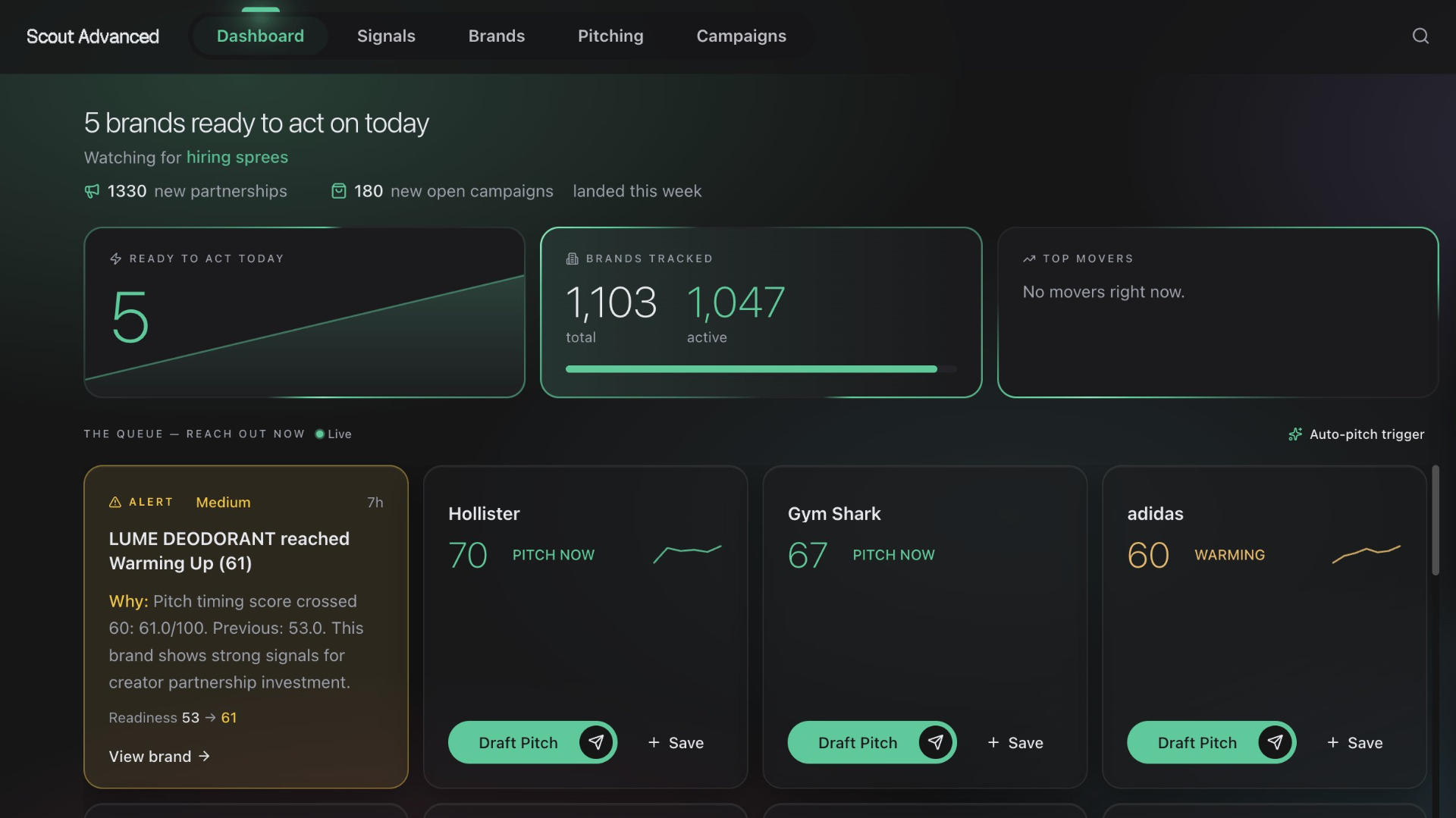Open the Top Movers card
Viewport: 1456px width, 818px height.
tap(1218, 312)
